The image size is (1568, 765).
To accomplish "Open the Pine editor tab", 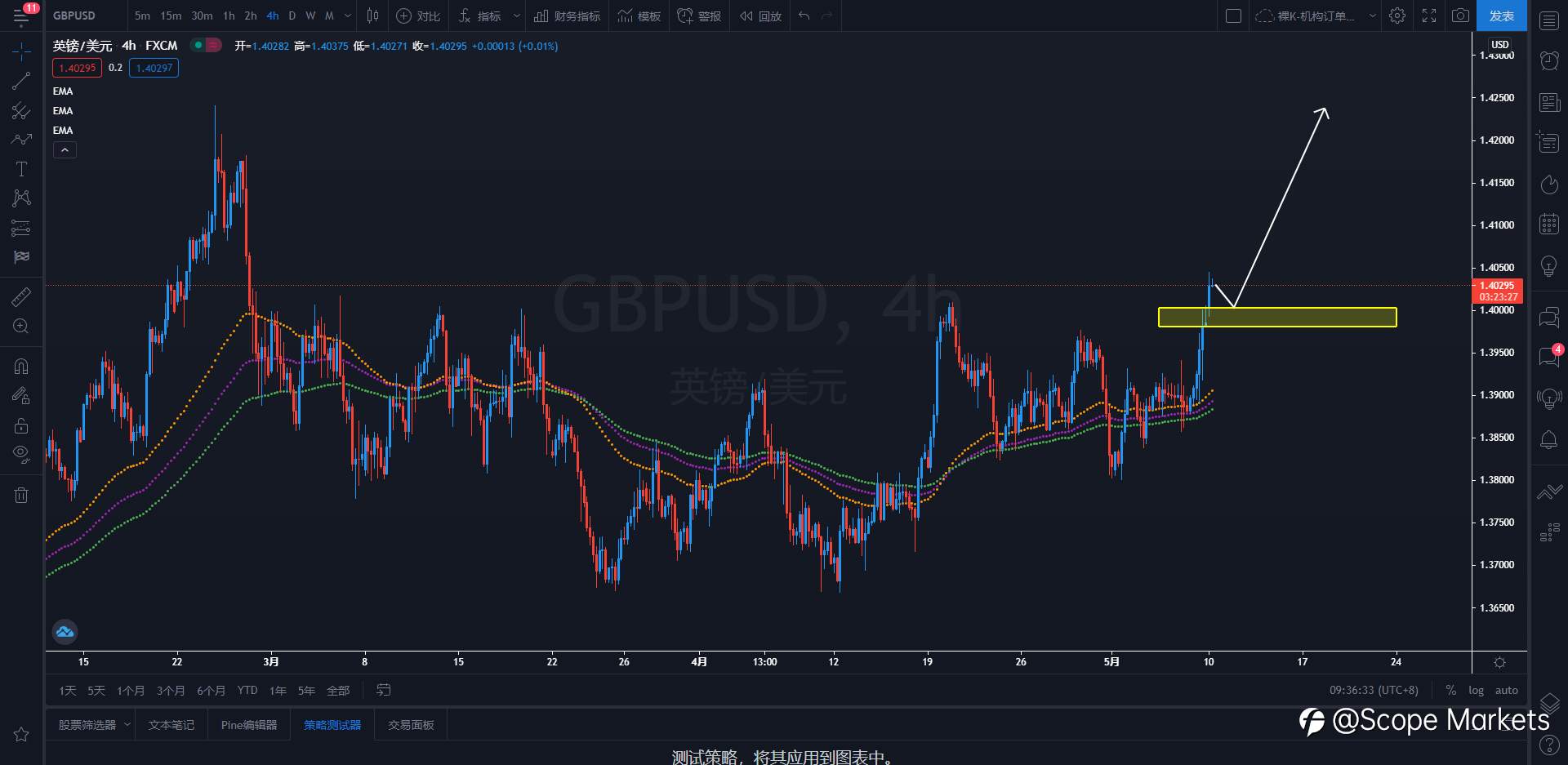I will (249, 725).
